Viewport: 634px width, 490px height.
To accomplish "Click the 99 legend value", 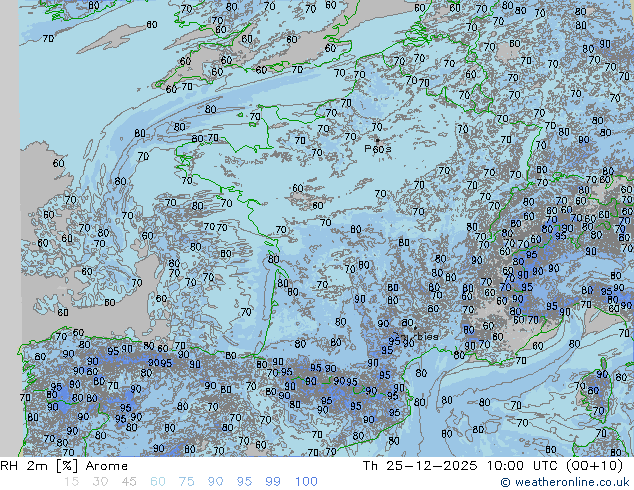I will [x=273, y=482].
